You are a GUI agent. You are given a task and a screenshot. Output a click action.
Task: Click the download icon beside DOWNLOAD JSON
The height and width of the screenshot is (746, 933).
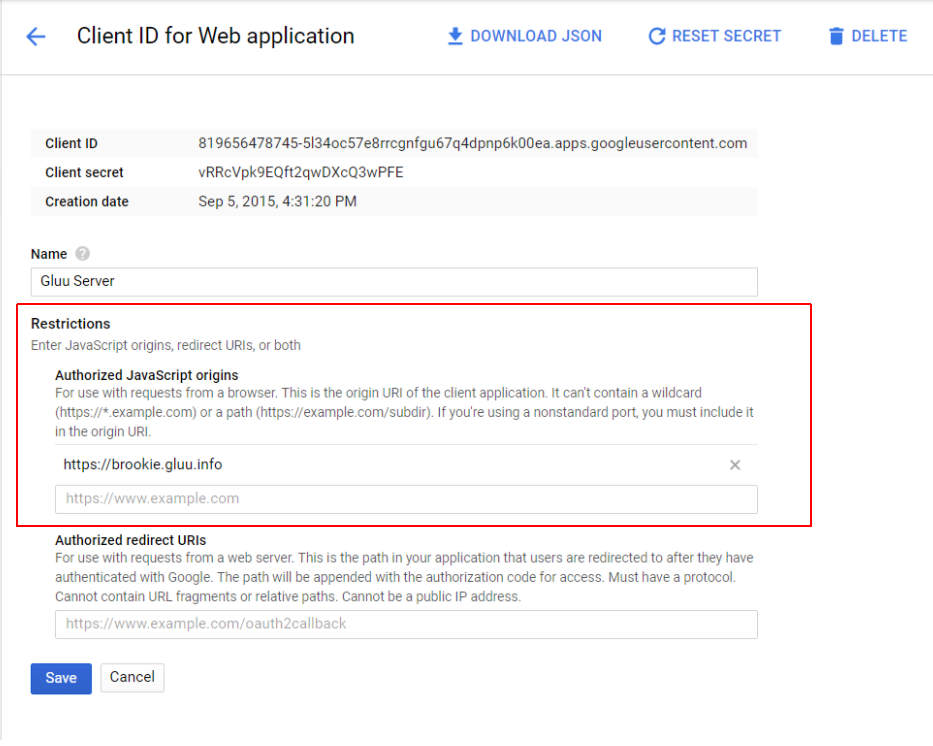click(455, 35)
